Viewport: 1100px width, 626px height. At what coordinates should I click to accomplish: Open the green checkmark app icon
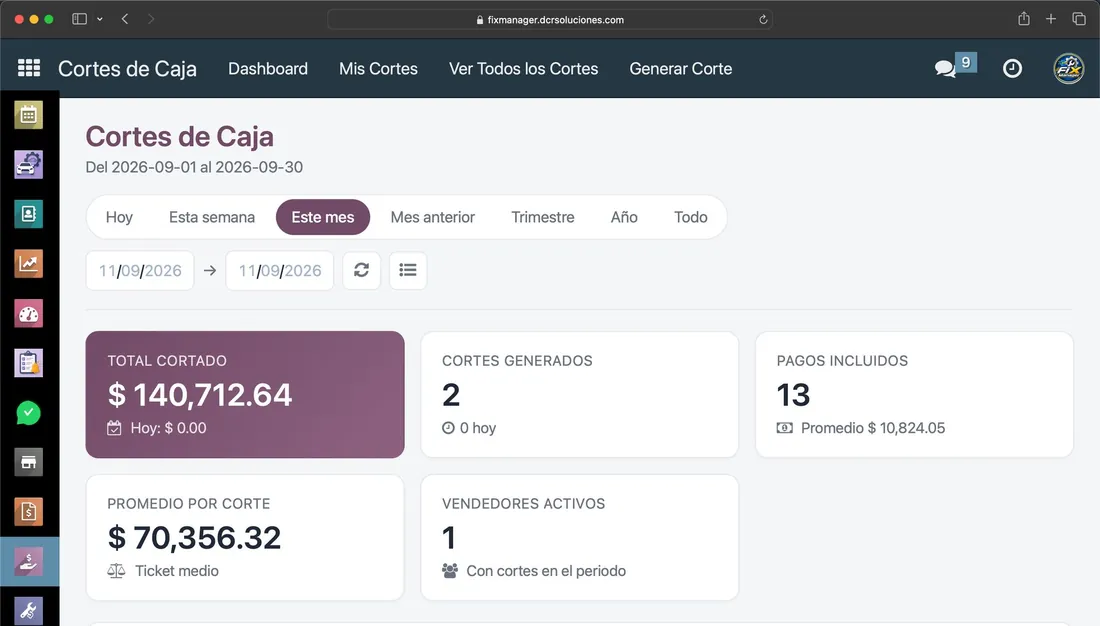[x=29, y=413]
